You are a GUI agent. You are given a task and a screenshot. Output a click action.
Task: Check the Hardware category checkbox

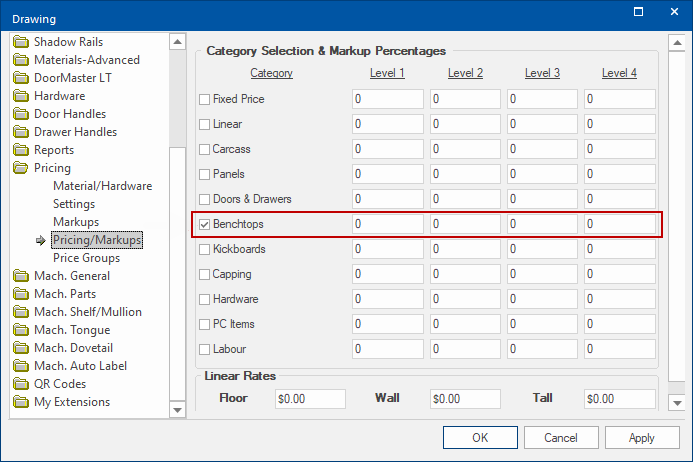[x=204, y=299]
